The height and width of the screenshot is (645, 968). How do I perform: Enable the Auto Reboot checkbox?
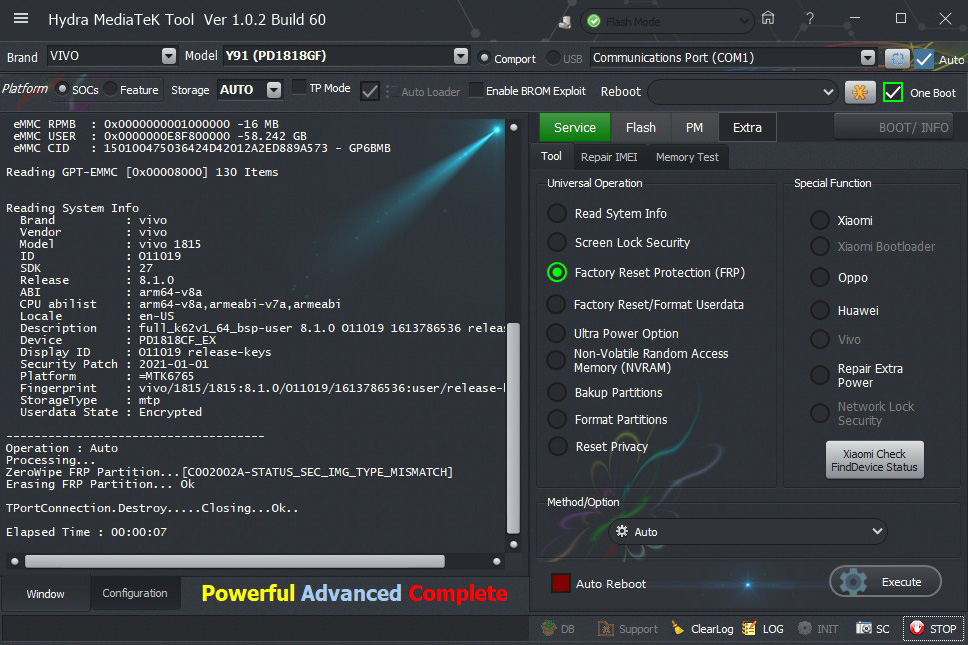tap(561, 583)
